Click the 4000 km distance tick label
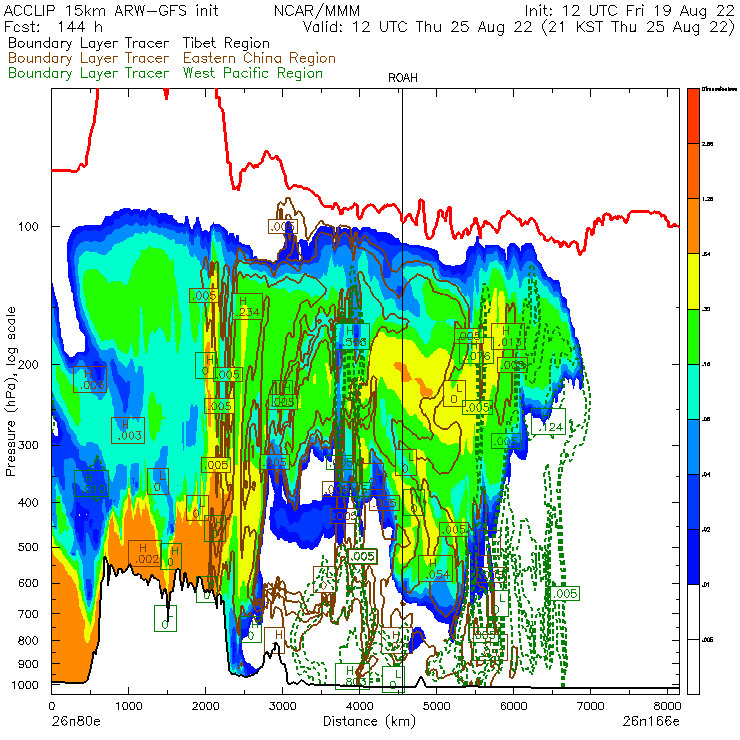Image resolution: width=740 pixels, height=740 pixels. tap(360, 706)
